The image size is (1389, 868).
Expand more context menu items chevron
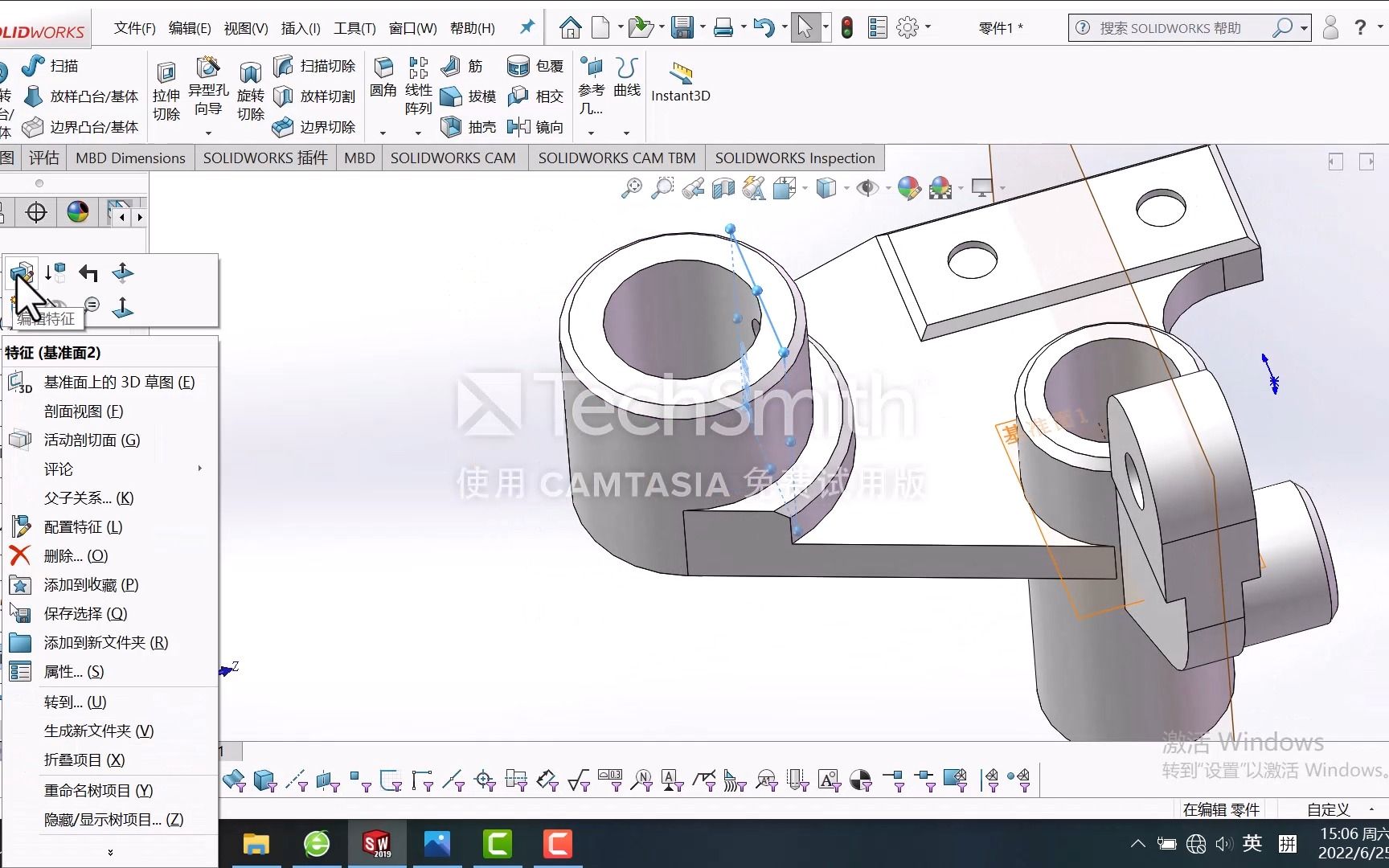[x=110, y=853]
